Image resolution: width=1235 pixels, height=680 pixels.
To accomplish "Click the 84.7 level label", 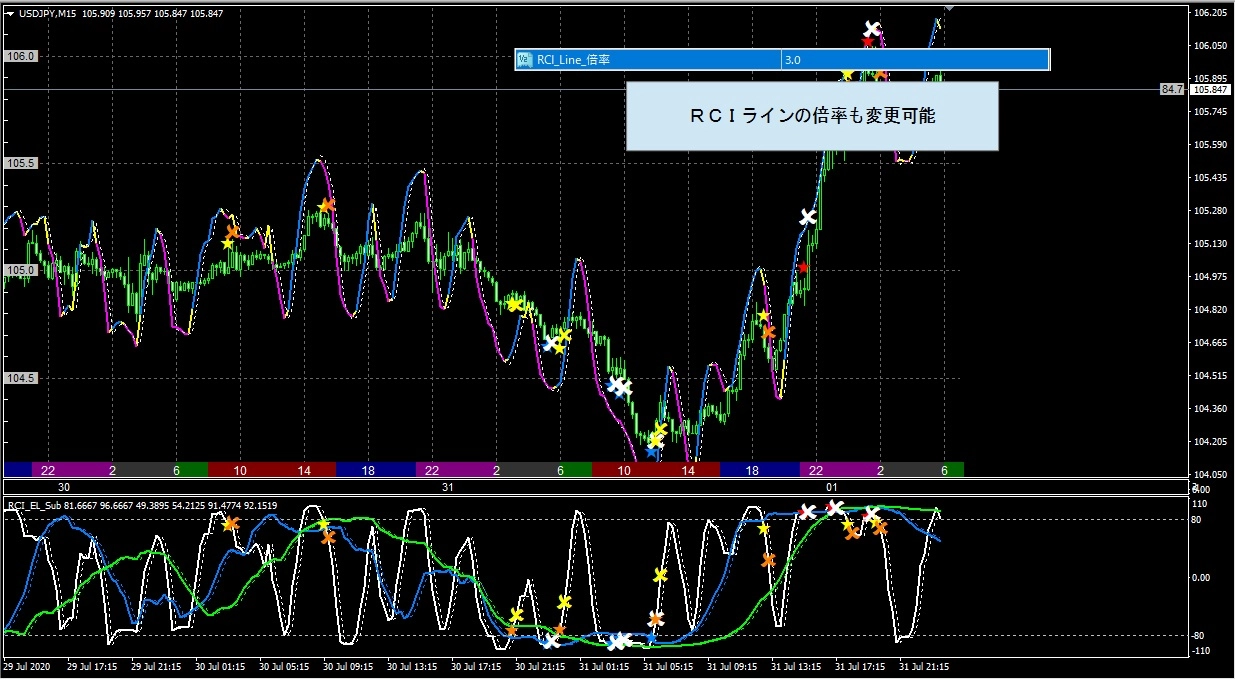I will click(1172, 90).
